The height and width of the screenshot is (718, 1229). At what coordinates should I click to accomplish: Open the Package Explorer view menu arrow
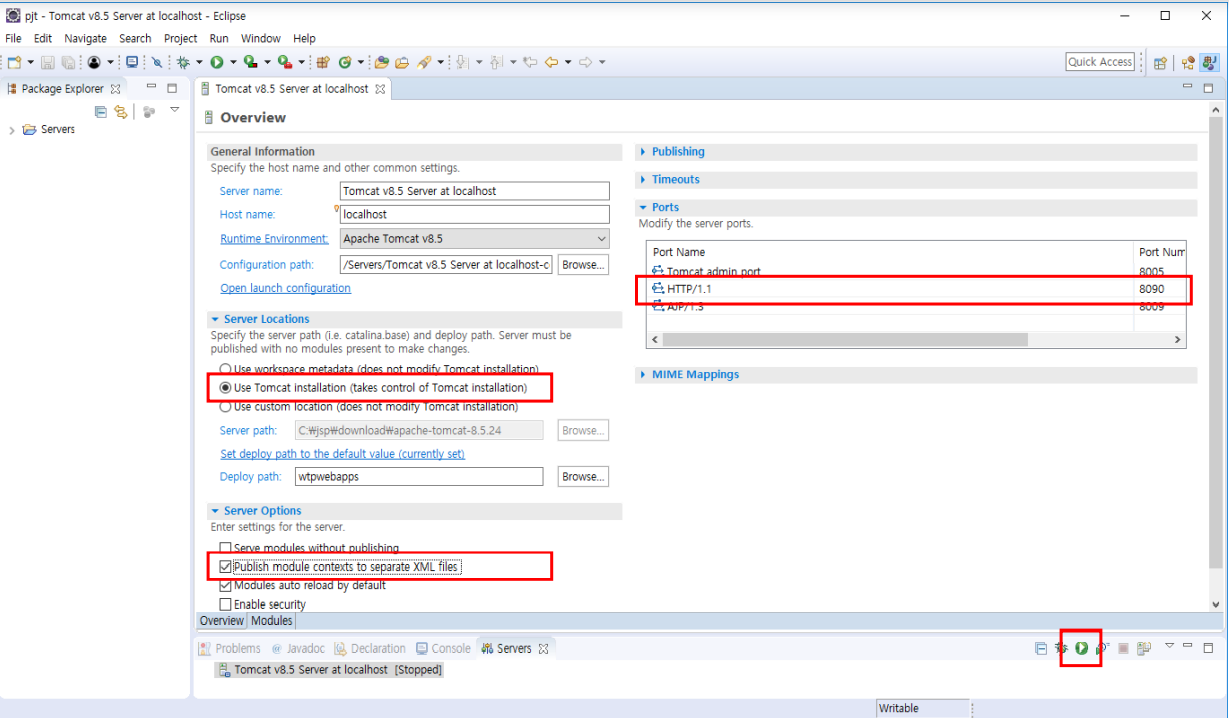174,109
